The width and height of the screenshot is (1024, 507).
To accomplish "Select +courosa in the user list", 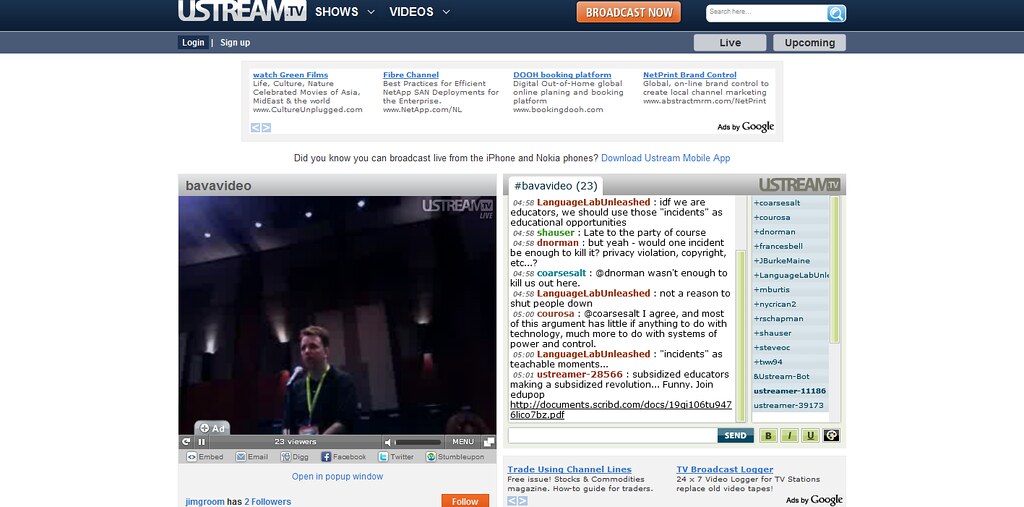I will click(x=790, y=217).
